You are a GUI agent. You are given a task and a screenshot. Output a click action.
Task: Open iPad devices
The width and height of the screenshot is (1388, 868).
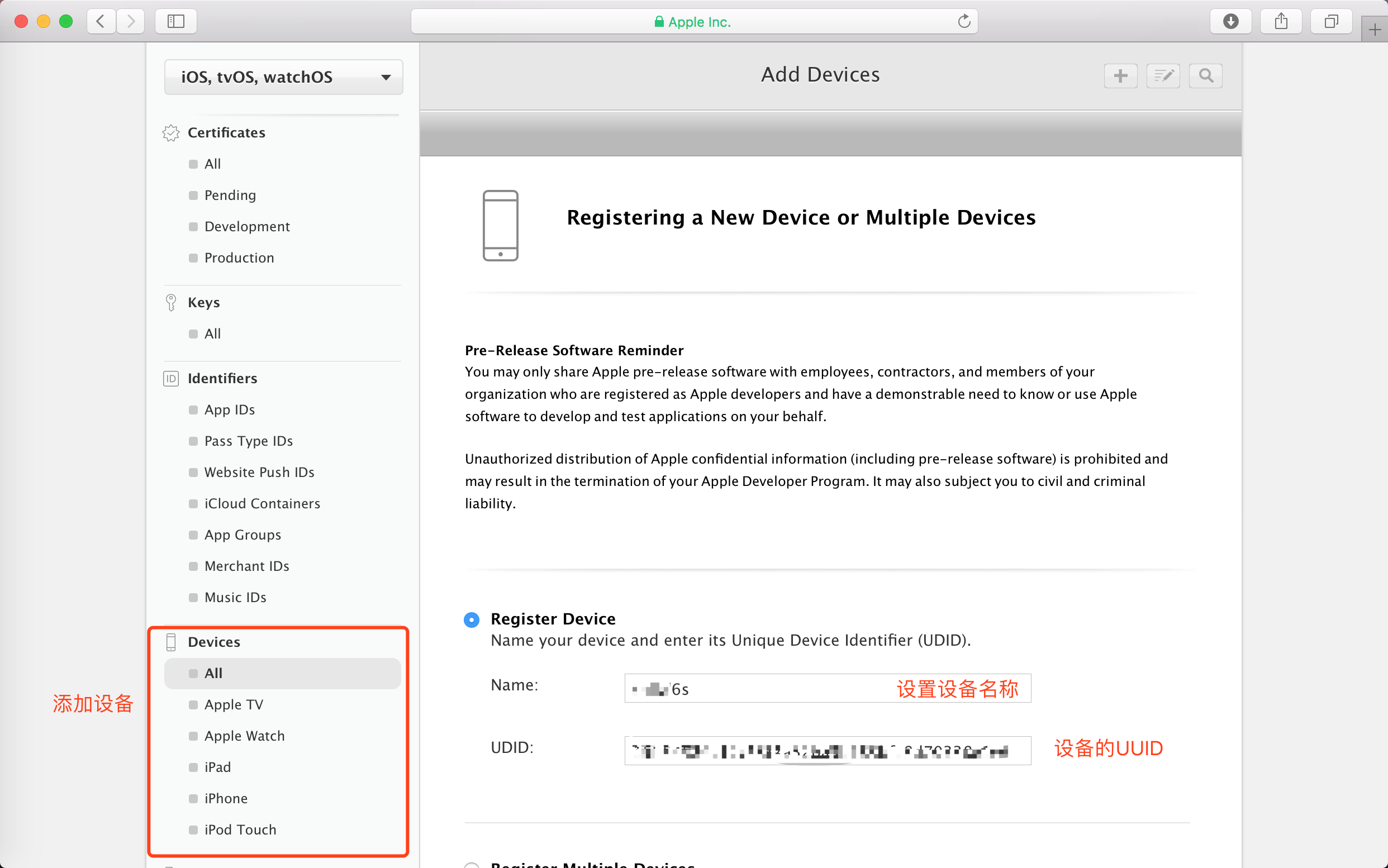pyautogui.click(x=218, y=767)
